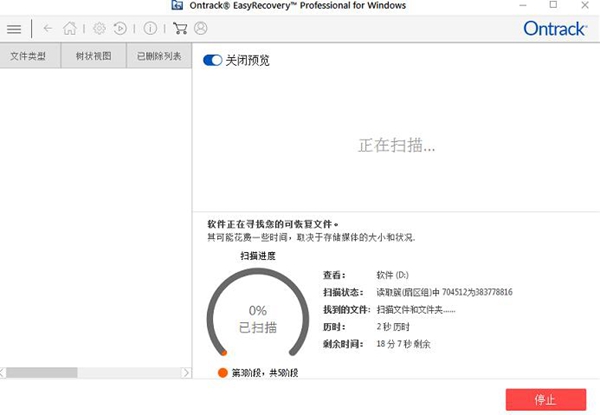Click the orange stage indicator dot
Viewport: 600px width, 415px height.
223,373
